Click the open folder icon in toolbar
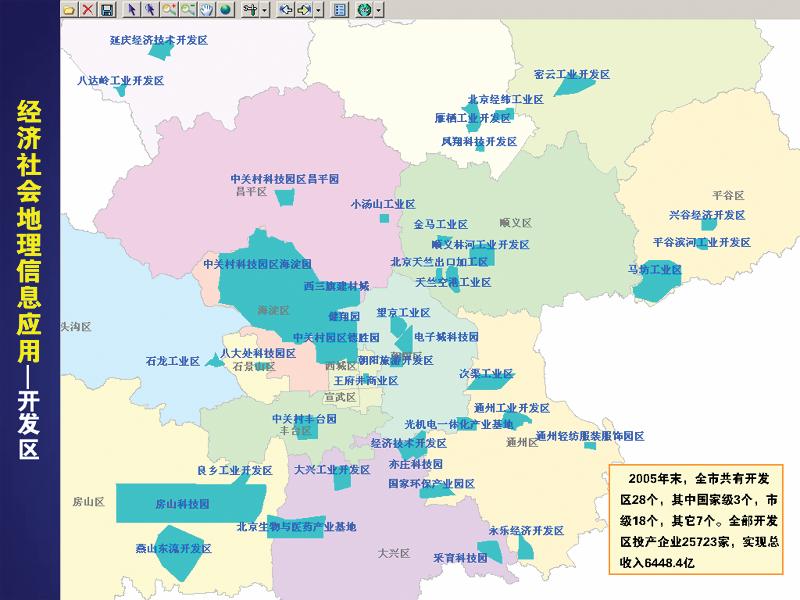This screenshot has width=800, height=600. [x=69, y=9]
